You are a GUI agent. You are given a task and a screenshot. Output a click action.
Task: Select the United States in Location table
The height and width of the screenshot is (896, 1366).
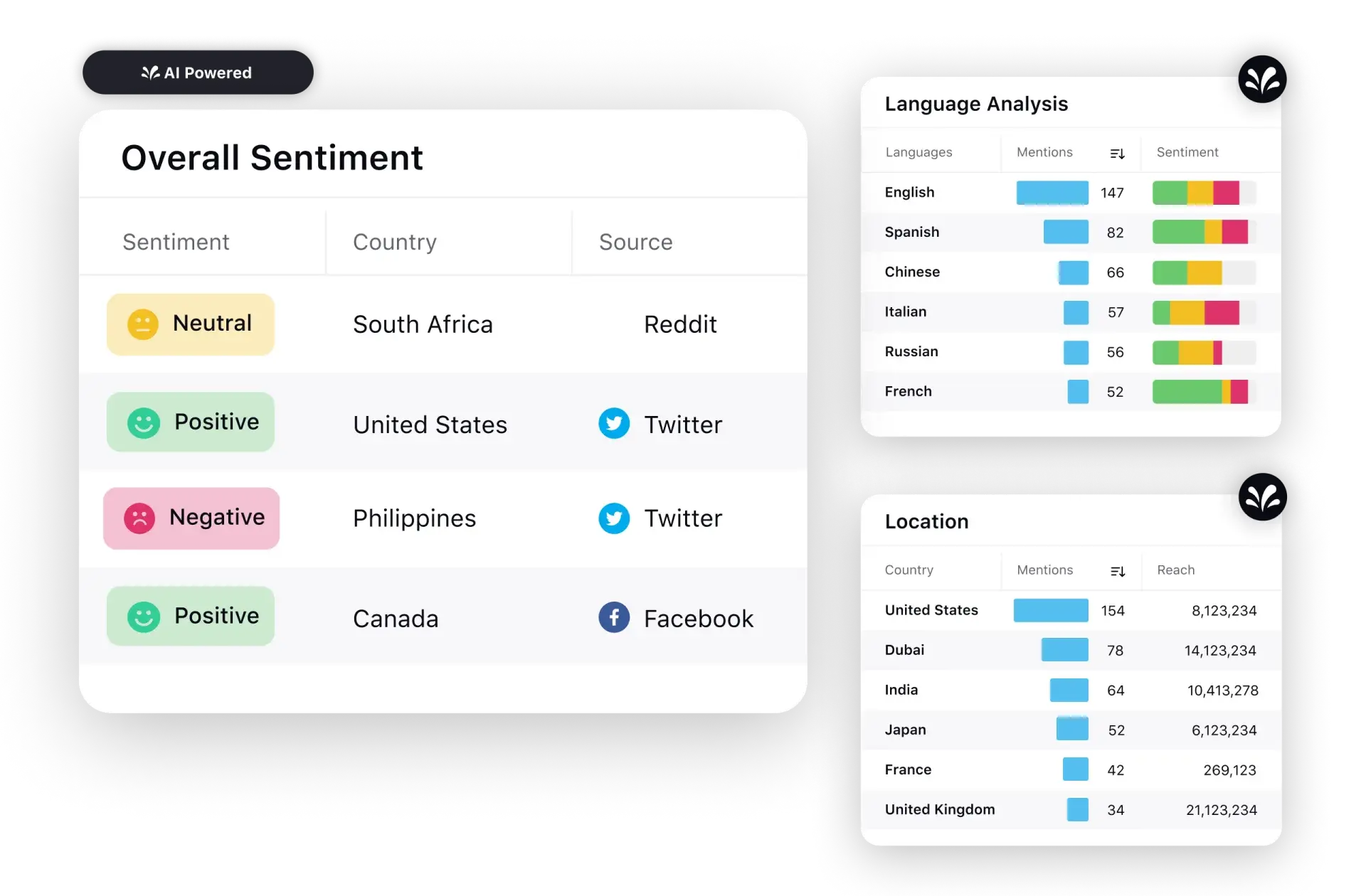tap(933, 610)
